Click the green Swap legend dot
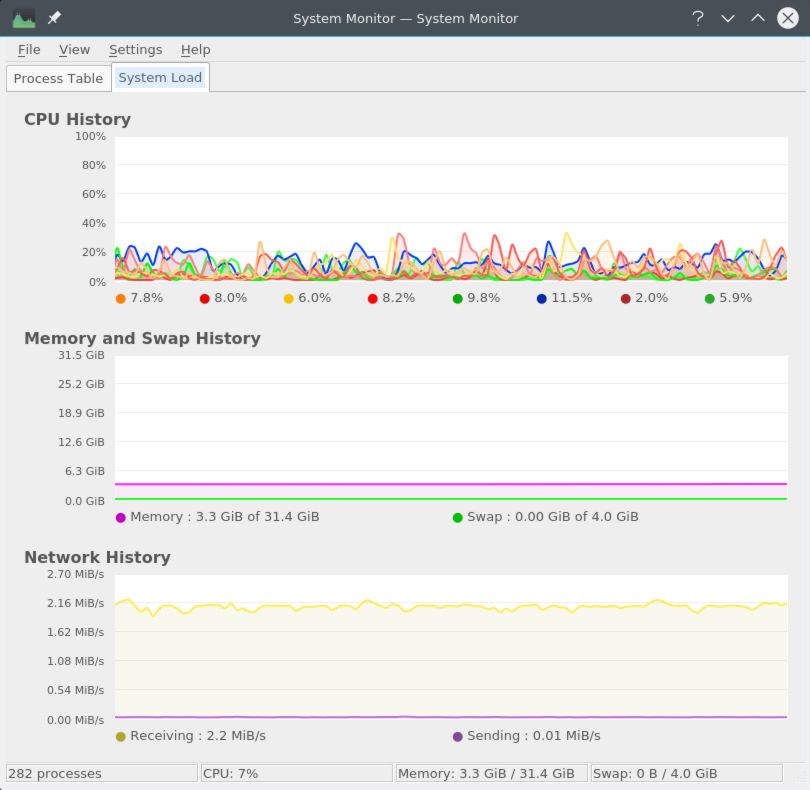Viewport: 810px width, 790px height. coord(457,518)
